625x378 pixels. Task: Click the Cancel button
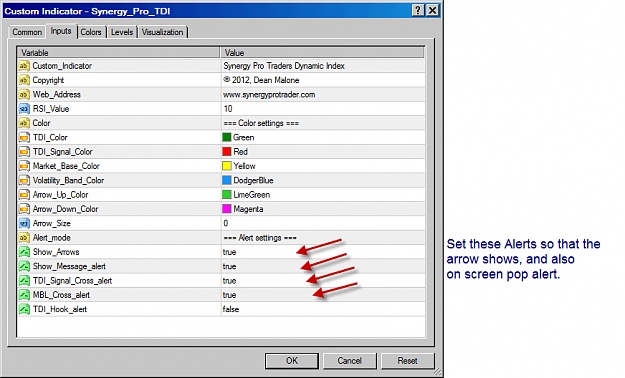point(350,361)
